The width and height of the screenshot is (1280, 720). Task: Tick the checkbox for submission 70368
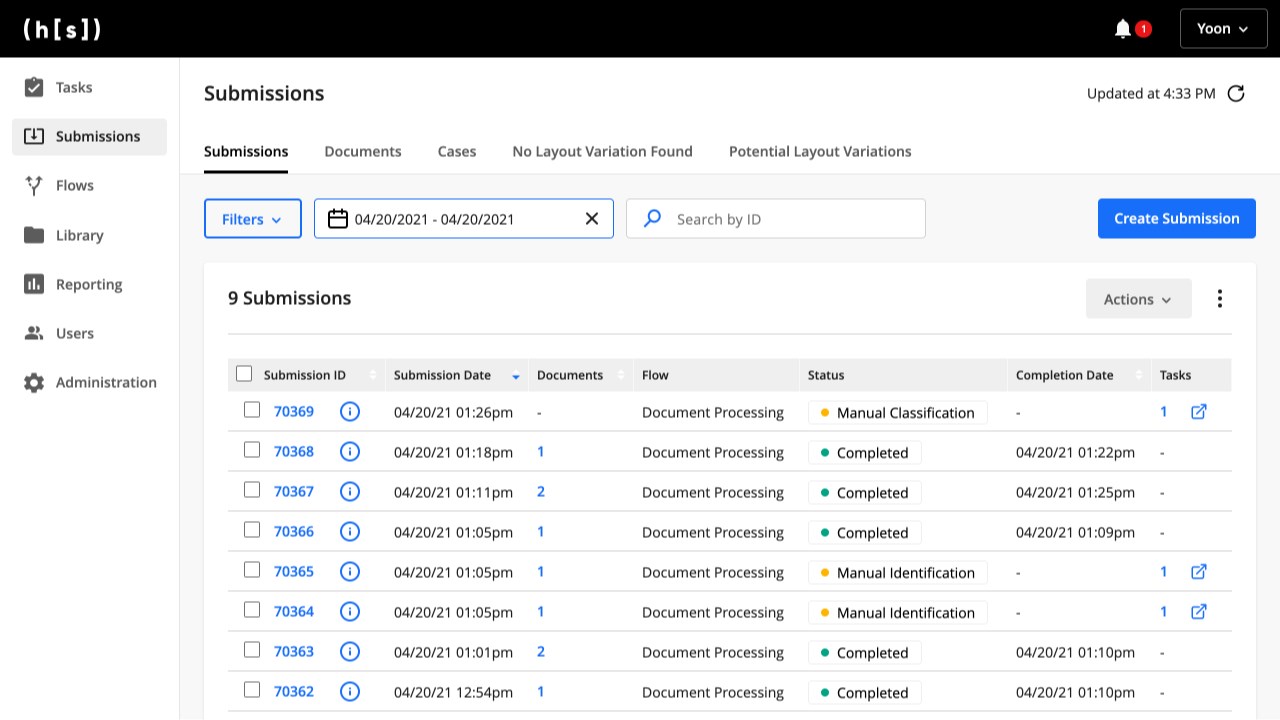252,450
